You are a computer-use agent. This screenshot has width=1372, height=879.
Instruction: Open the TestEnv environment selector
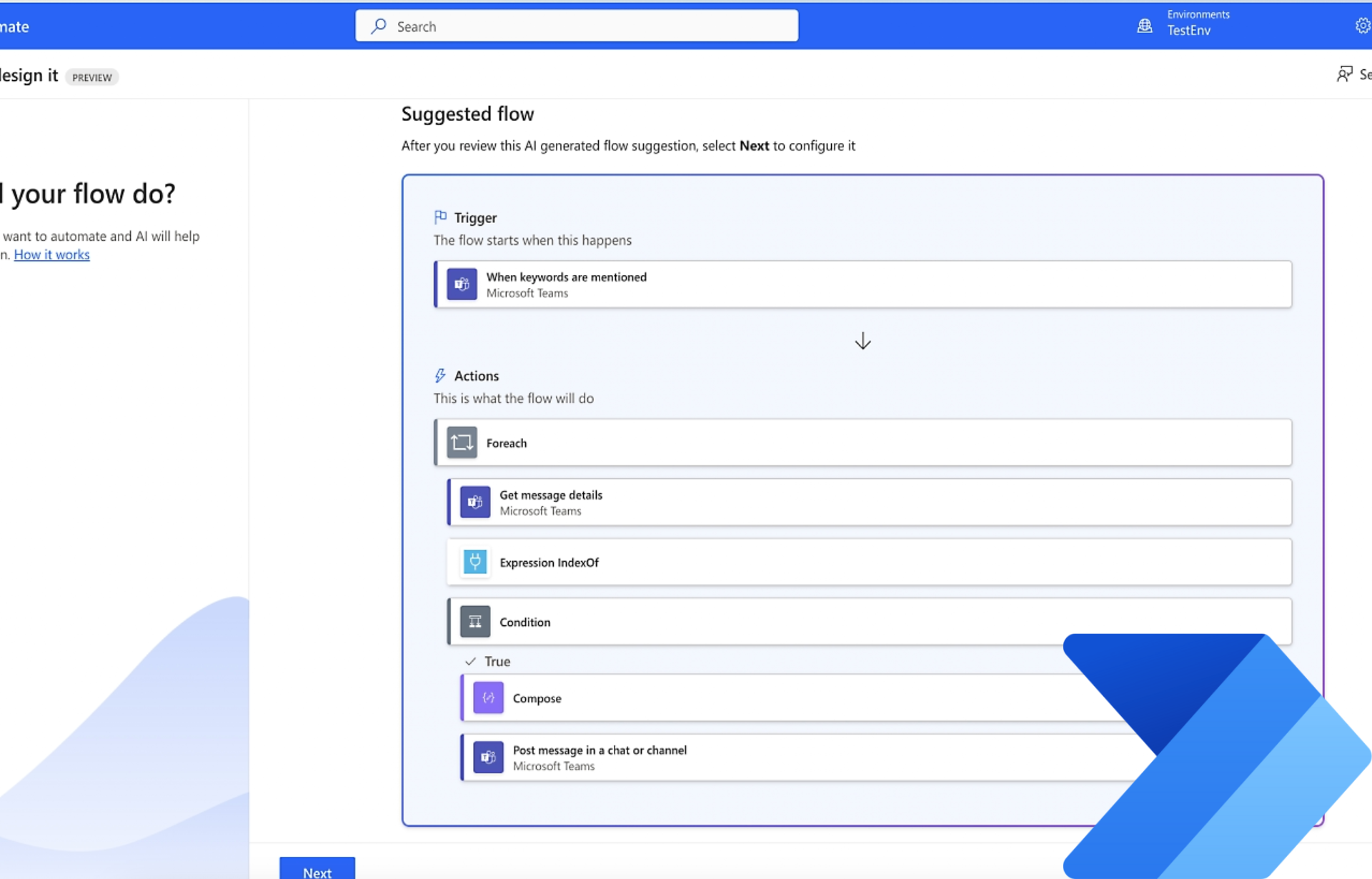(1188, 30)
